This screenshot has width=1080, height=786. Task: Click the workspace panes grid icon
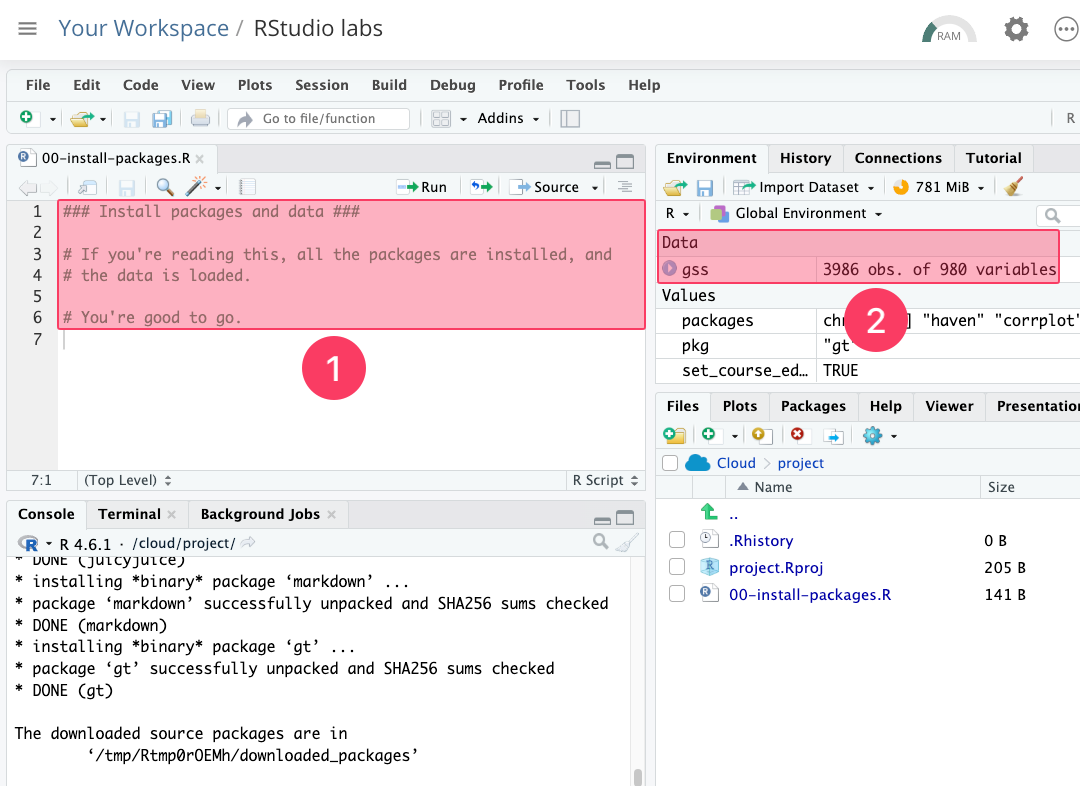(441, 118)
